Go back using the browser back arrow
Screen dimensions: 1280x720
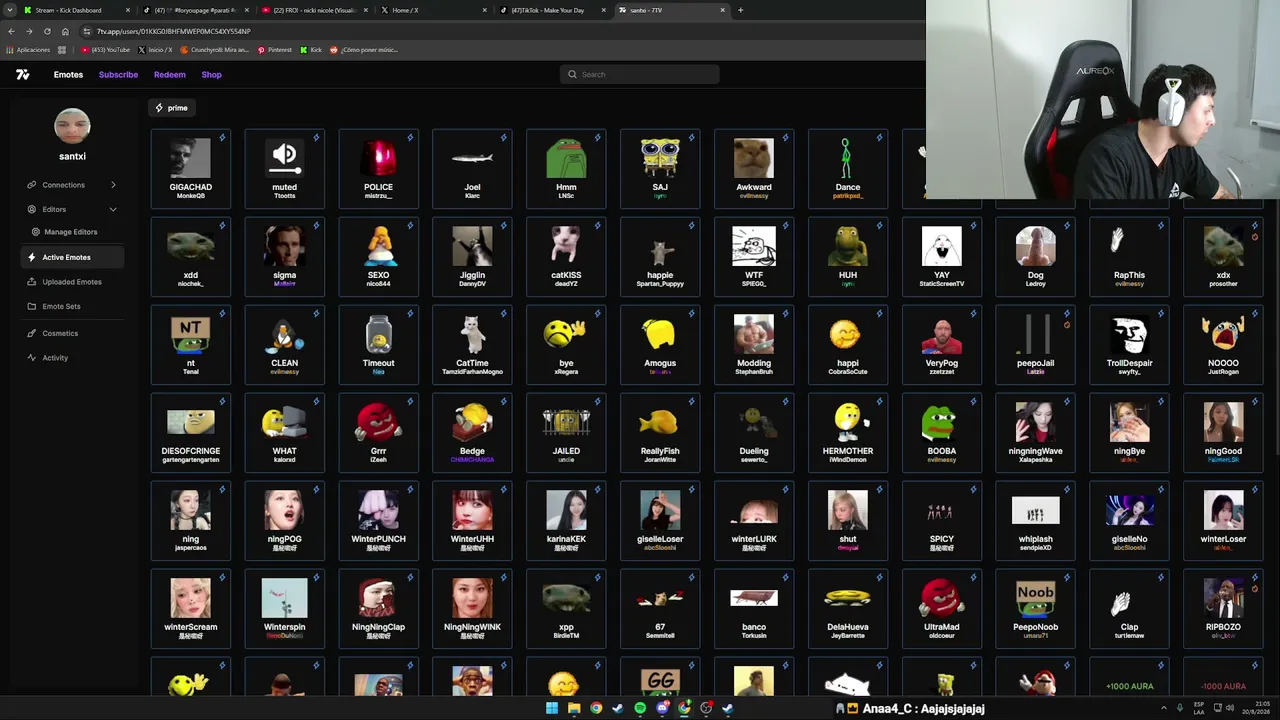(11, 31)
